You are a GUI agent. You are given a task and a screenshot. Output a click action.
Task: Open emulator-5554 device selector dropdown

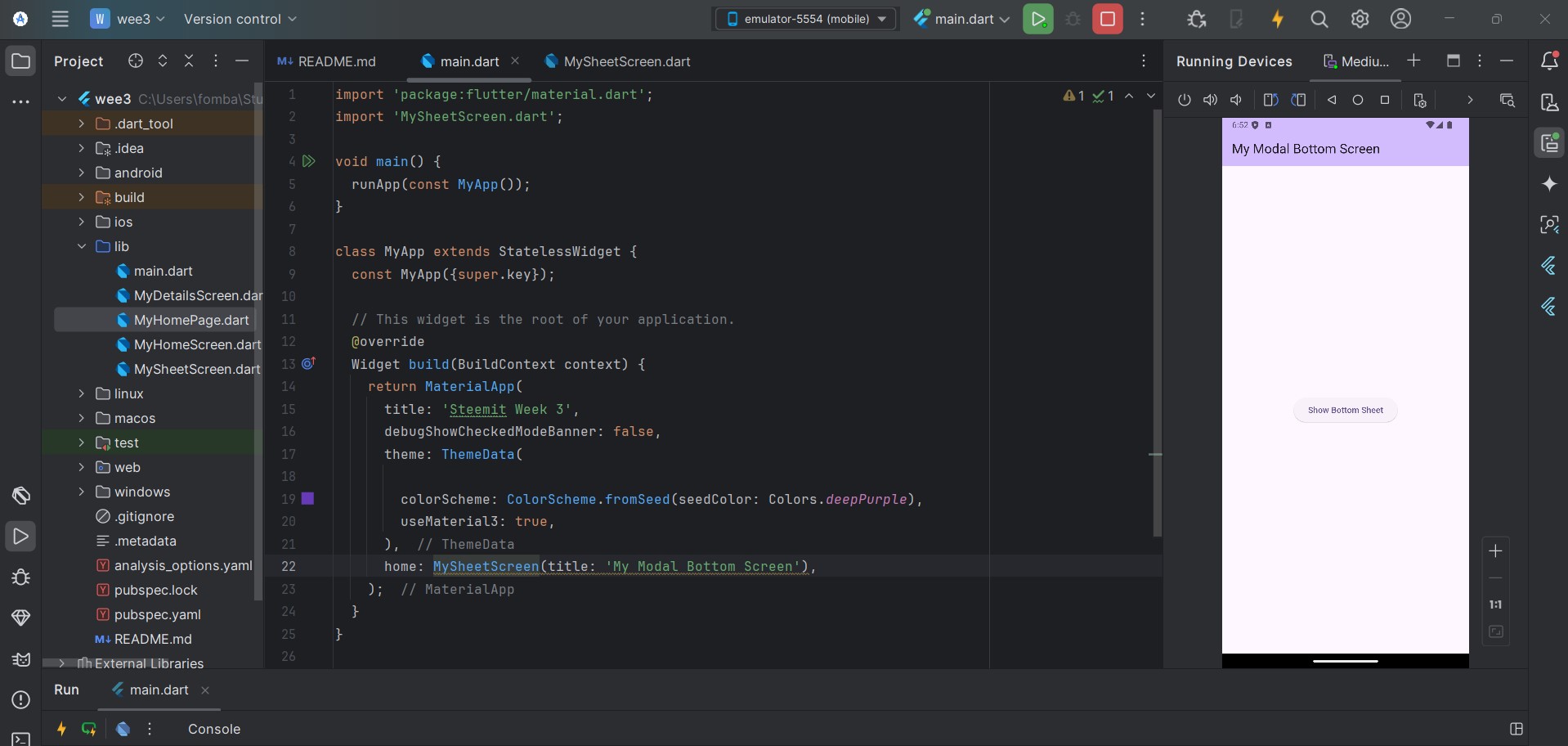tap(806, 19)
